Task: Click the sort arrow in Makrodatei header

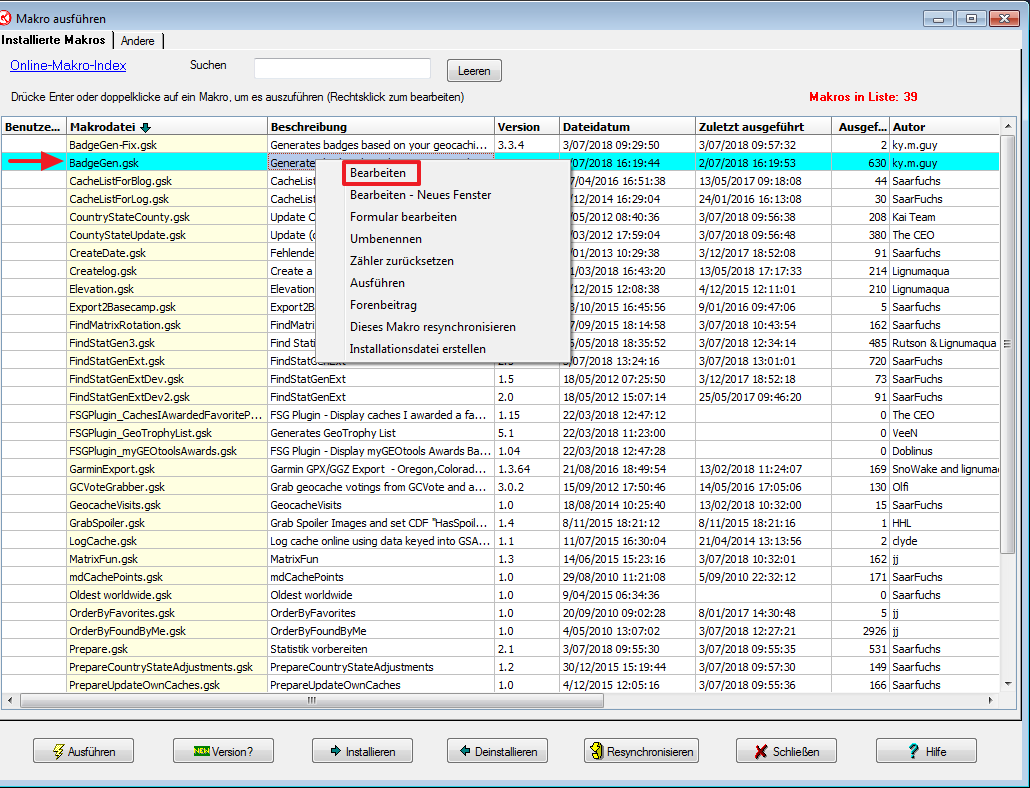Action: point(146,127)
